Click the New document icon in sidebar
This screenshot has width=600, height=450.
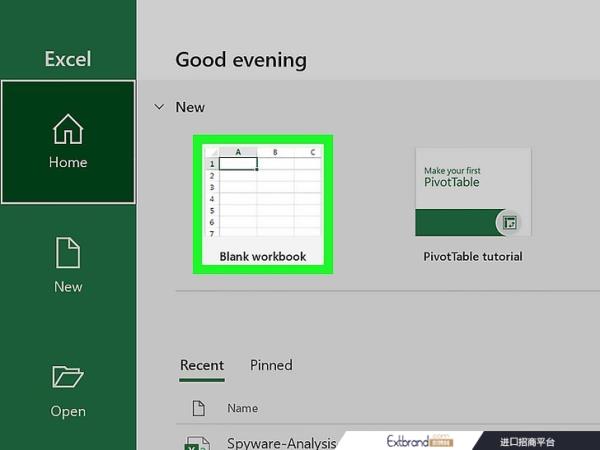pos(68,253)
